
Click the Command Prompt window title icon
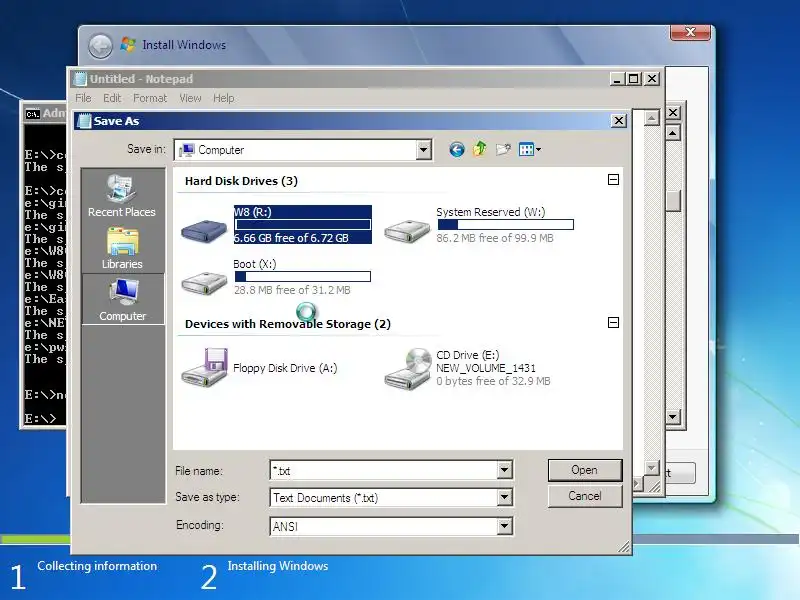point(33,113)
